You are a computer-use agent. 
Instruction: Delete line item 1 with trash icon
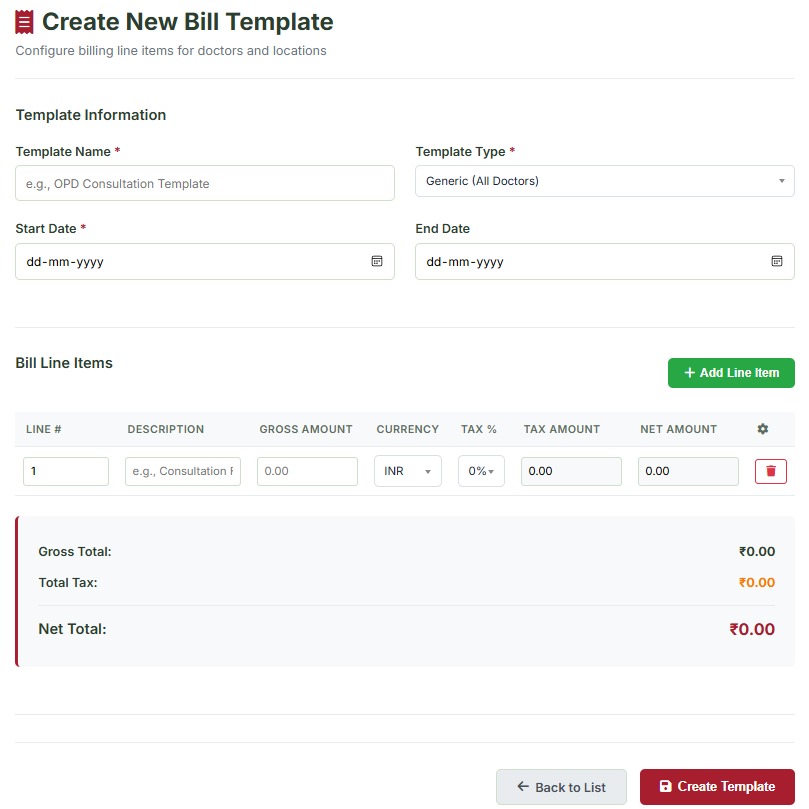(x=771, y=471)
